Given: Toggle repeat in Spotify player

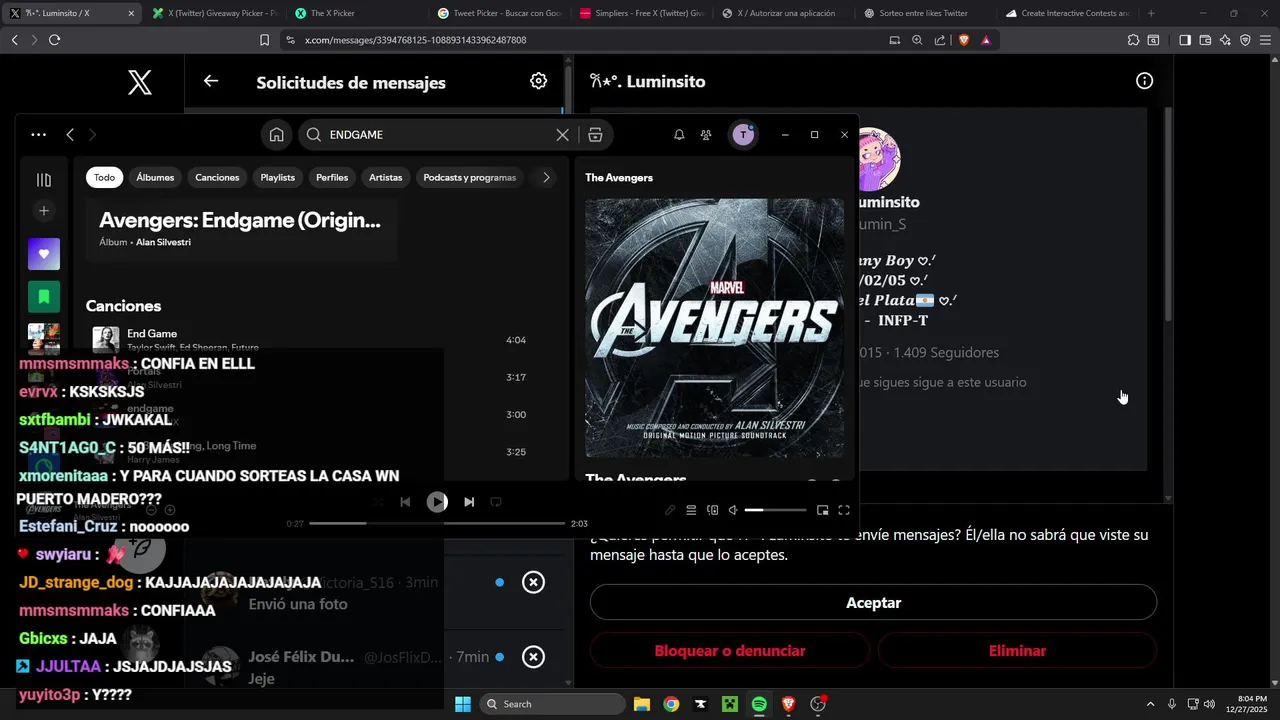Looking at the screenshot, I should (x=496, y=502).
